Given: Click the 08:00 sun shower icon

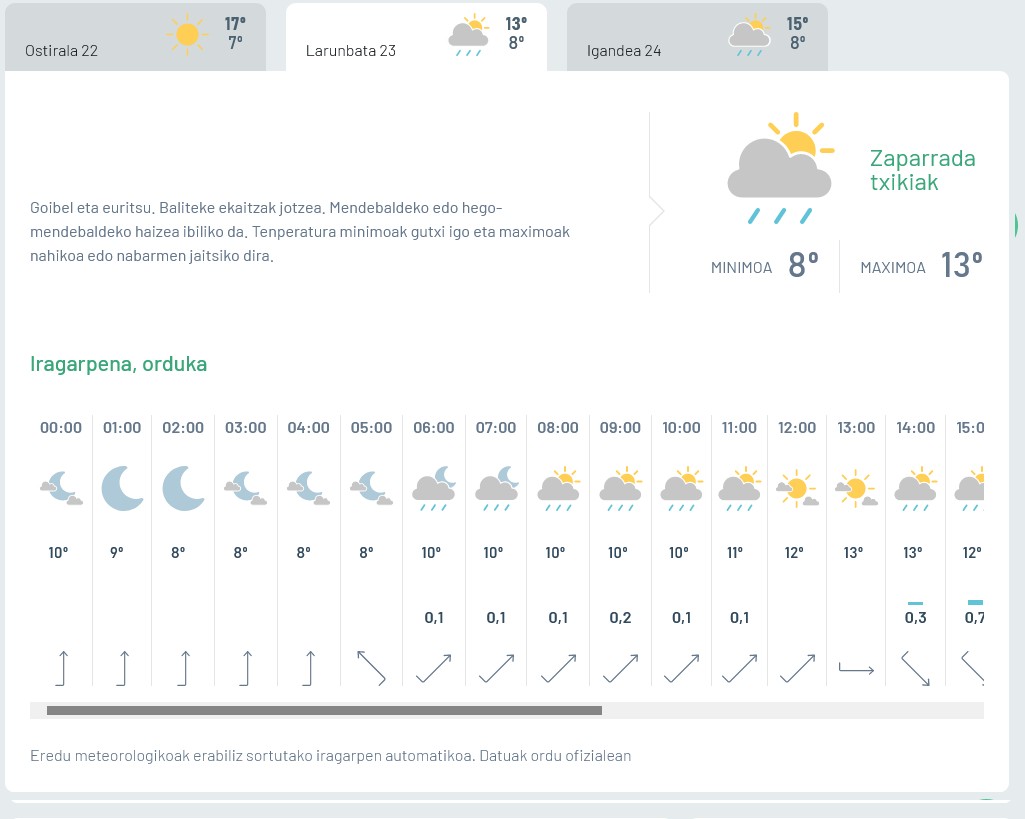Looking at the screenshot, I should pos(558,488).
